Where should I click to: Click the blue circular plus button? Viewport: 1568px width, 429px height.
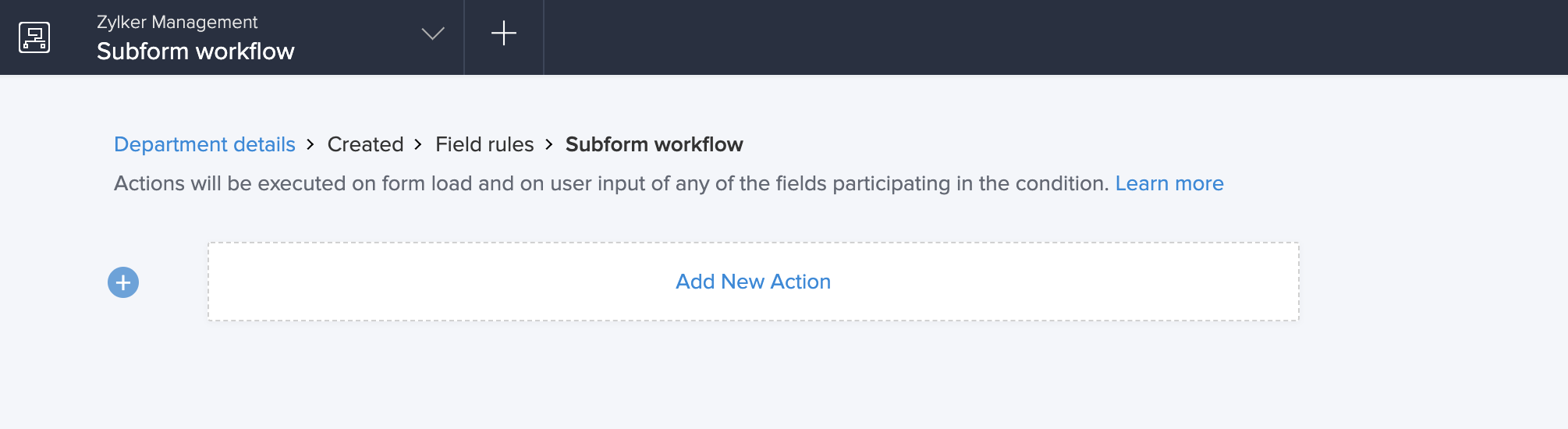point(123,282)
